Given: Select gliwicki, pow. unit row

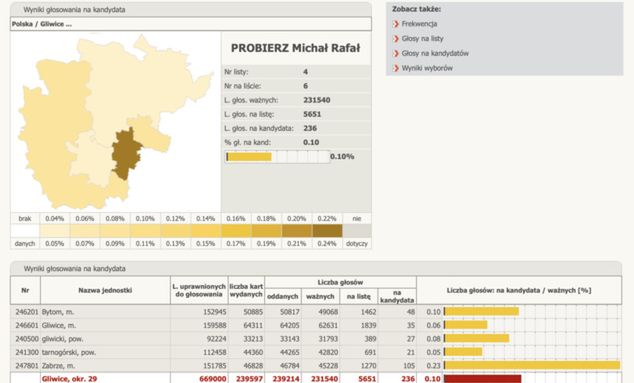Looking at the screenshot, I should (x=316, y=339).
